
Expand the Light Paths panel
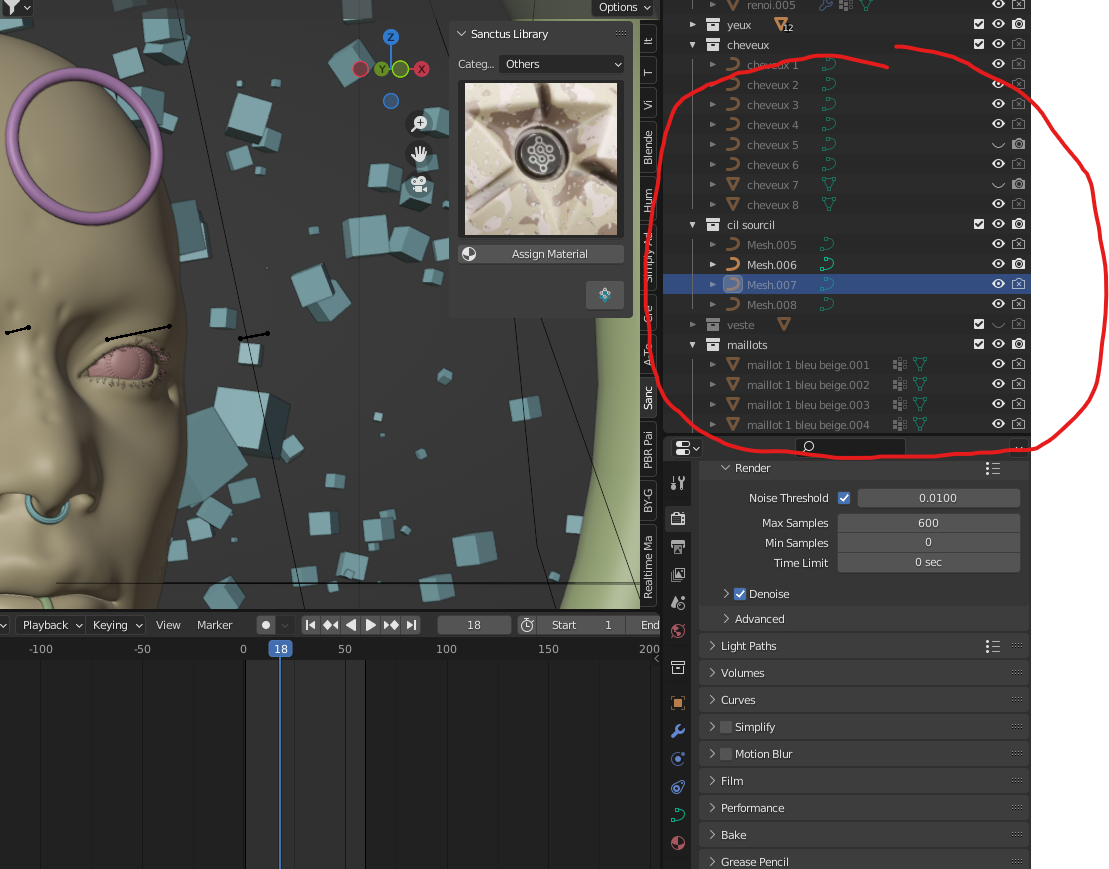pos(712,646)
